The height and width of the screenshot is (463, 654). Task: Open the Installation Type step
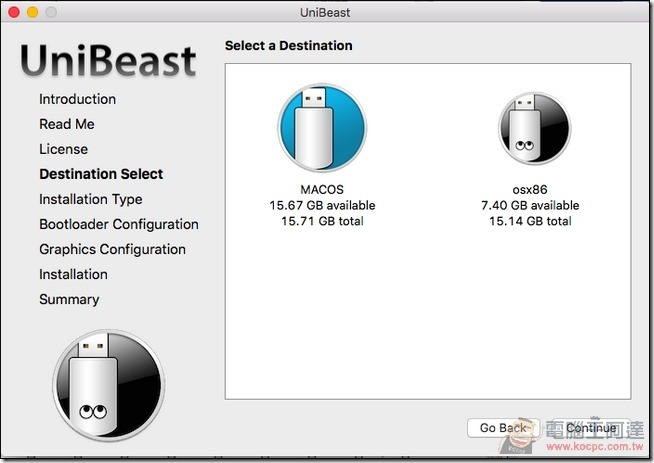pyautogui.click(x=90, y=199)
